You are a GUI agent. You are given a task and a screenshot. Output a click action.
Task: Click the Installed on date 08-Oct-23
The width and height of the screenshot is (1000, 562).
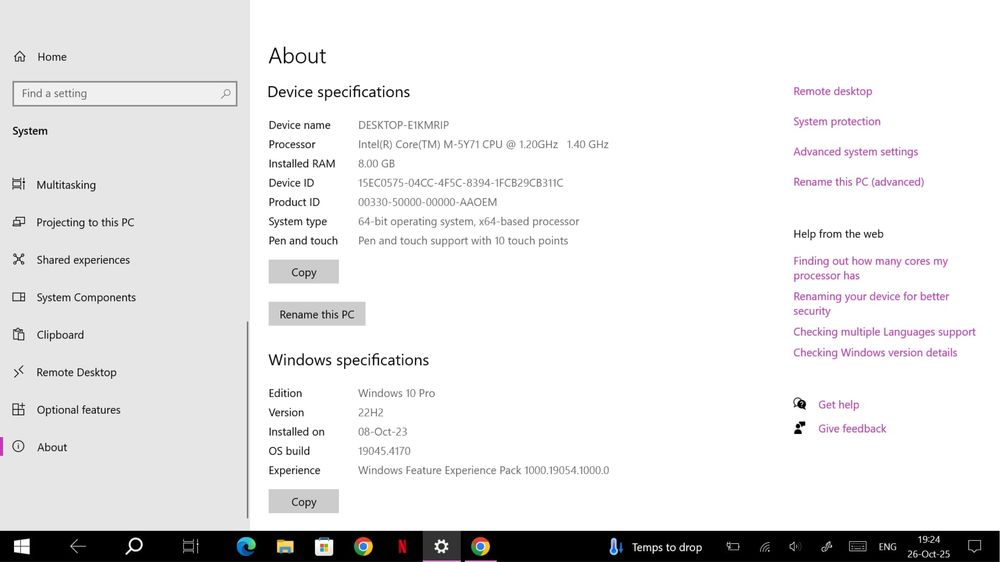tap(382, 432)
